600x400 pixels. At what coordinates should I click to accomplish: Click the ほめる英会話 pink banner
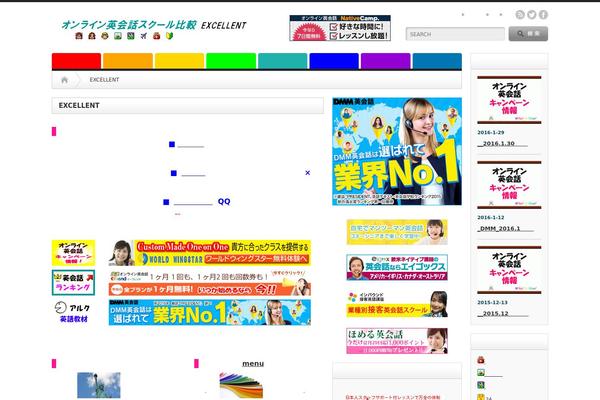(x=397, y=341)
